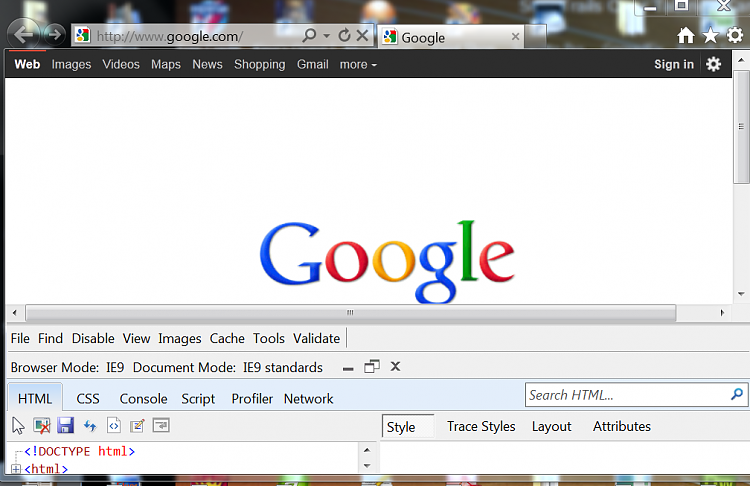Click the Google favicon in the address bar

click(83, 35)
